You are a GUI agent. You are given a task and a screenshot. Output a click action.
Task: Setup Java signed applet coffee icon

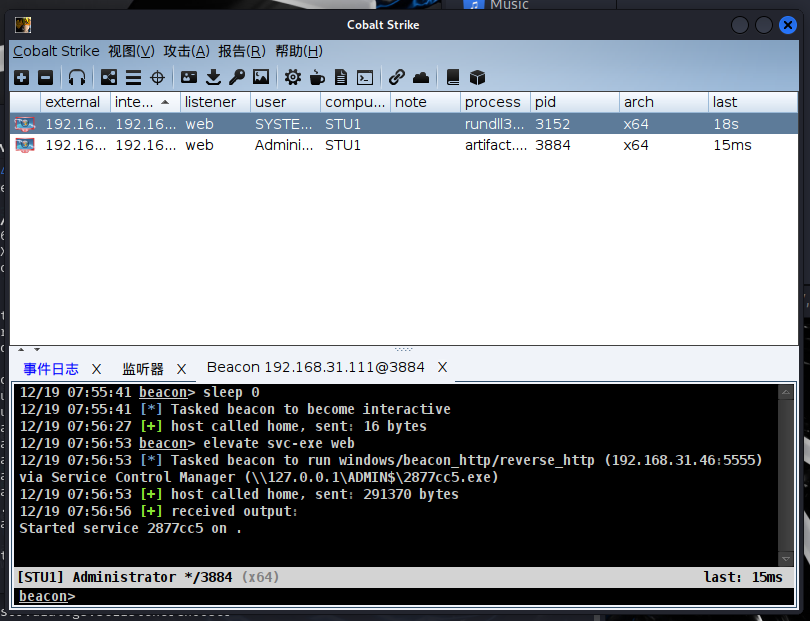click(x=317, y=78)
